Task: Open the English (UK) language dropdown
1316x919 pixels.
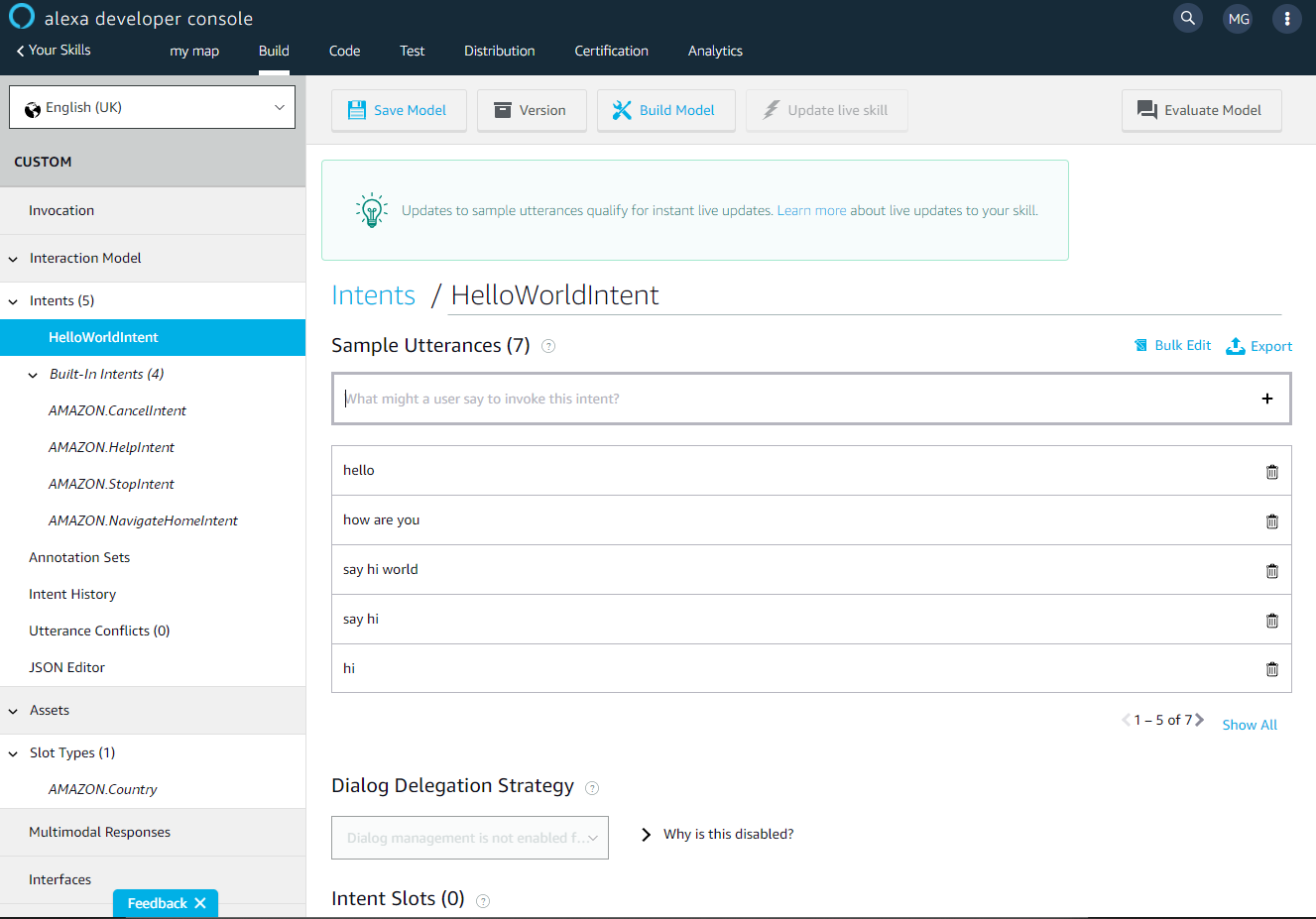Action: (152, 107)
